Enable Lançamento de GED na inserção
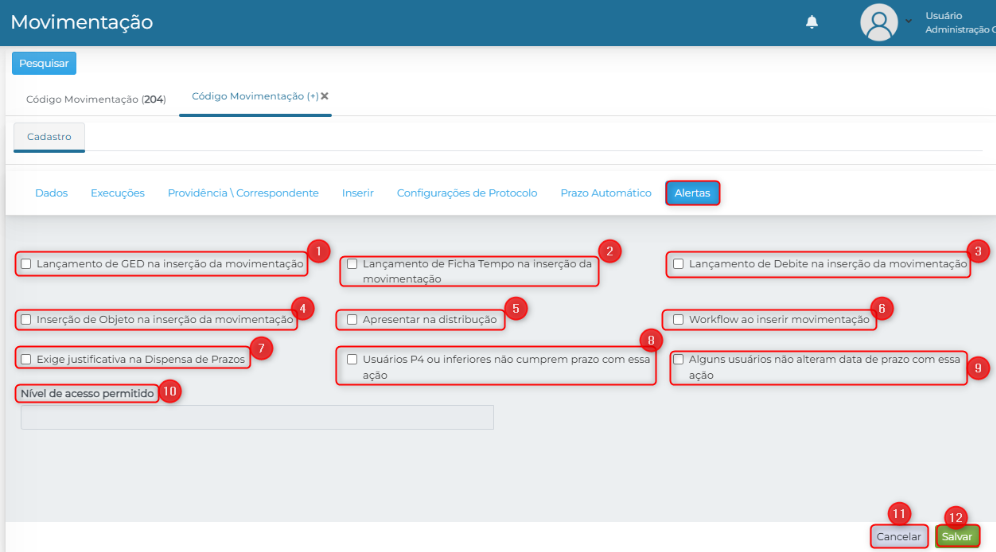Viewport: 996px width, 552px height. tap(26, 264)
